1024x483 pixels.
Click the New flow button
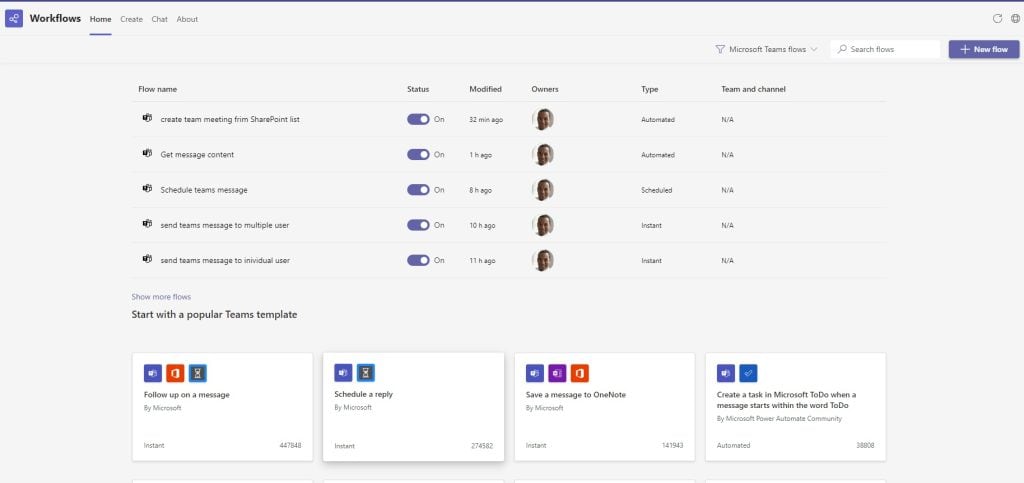point(984,49)
